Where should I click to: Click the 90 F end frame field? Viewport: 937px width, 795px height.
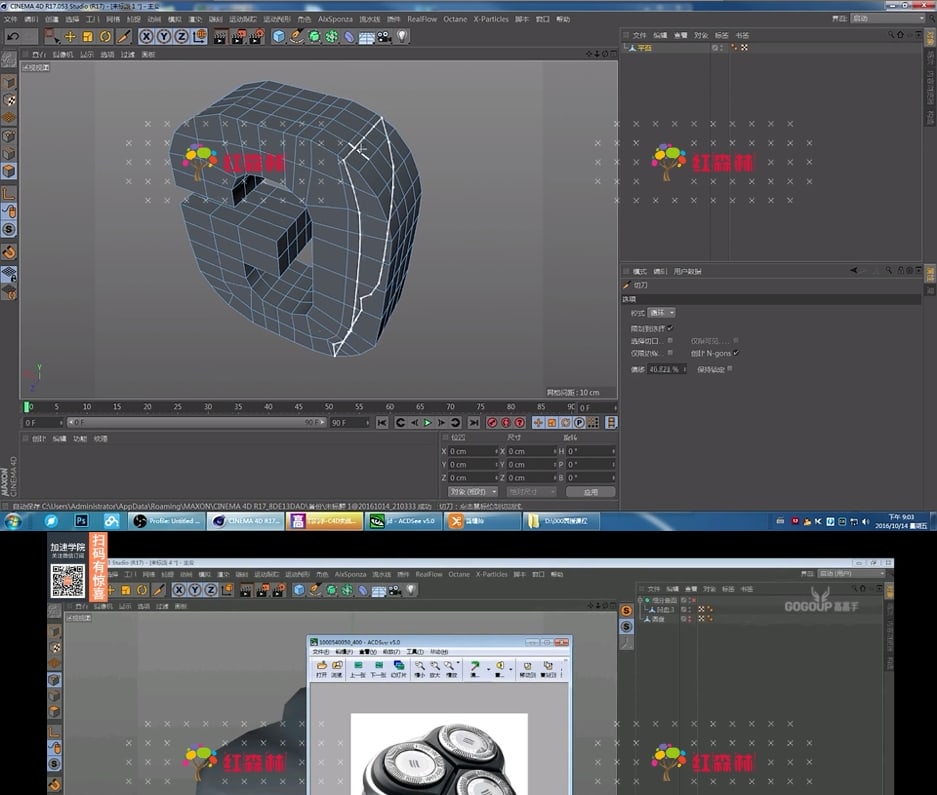click(x=350, y=423)
